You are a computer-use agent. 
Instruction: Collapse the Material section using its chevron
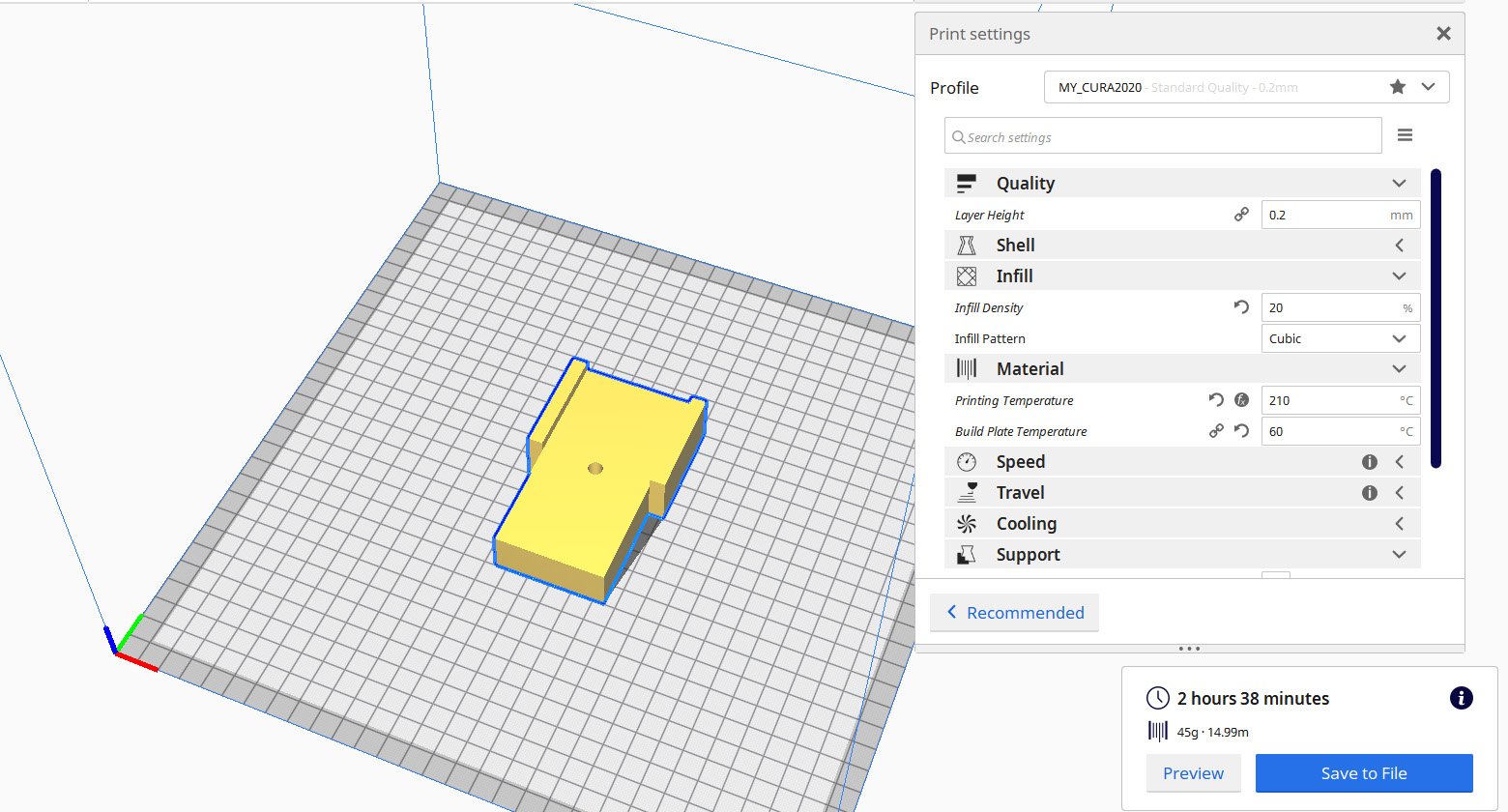coord(1399,369)
